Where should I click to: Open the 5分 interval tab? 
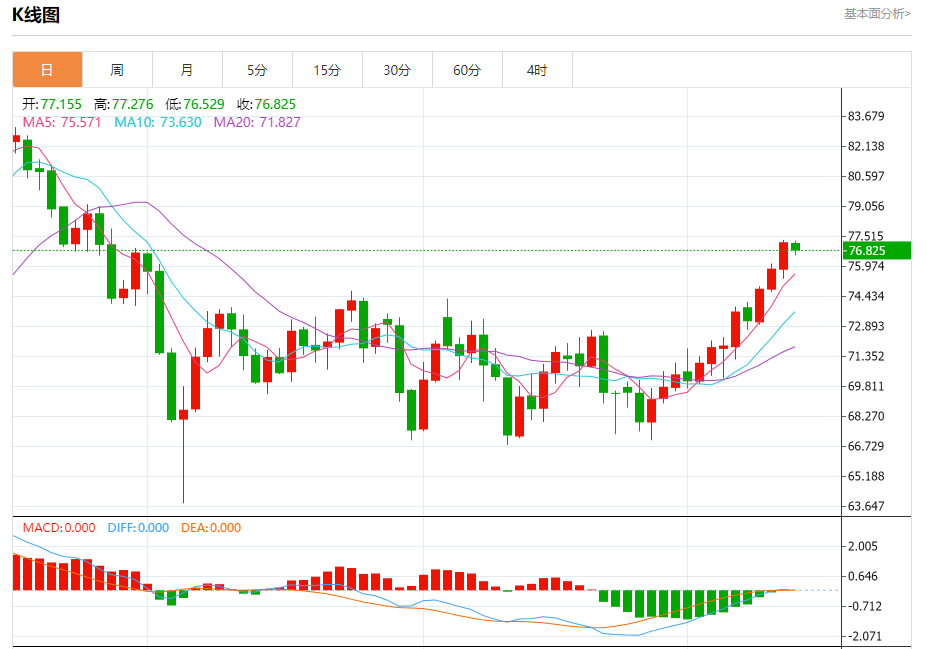click(257, 70)
